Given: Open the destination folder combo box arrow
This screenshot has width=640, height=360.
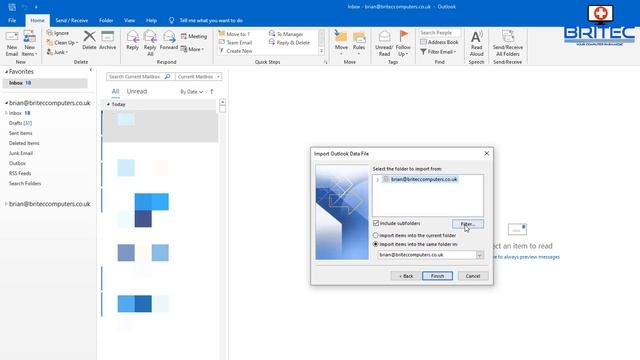Looking at the screenshot, I should 480,255.
